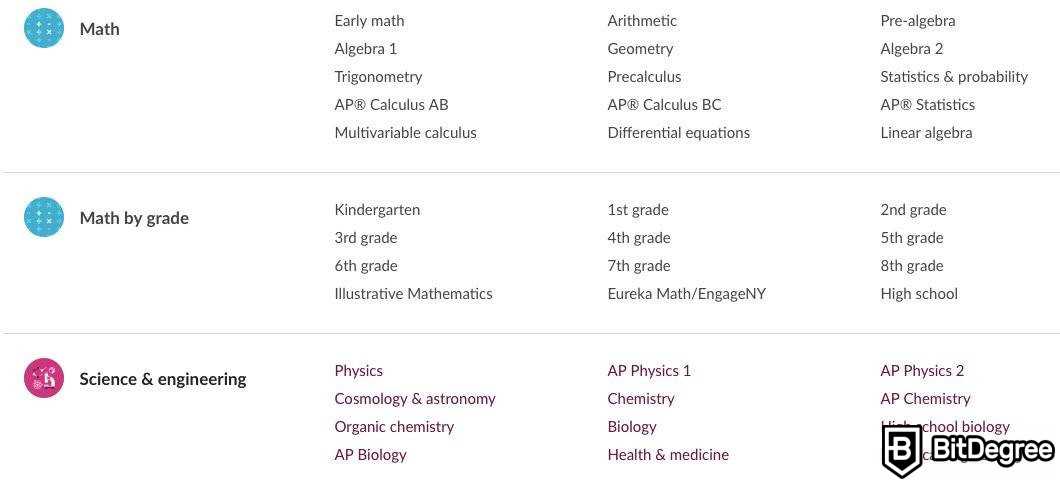Open the Math category heading
1060x484 pixels.
pyautogui.click(x=99, y=29)
